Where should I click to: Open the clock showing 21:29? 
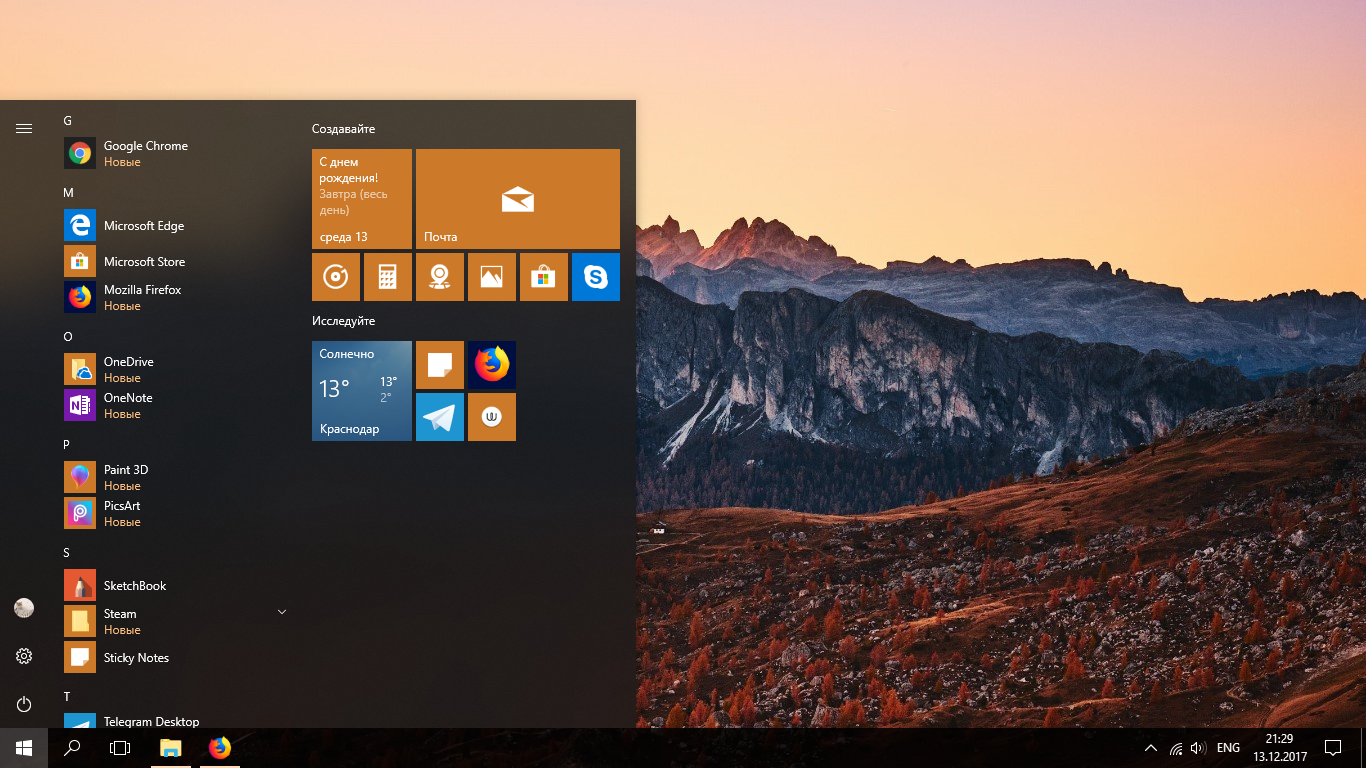pos(1280,748)
